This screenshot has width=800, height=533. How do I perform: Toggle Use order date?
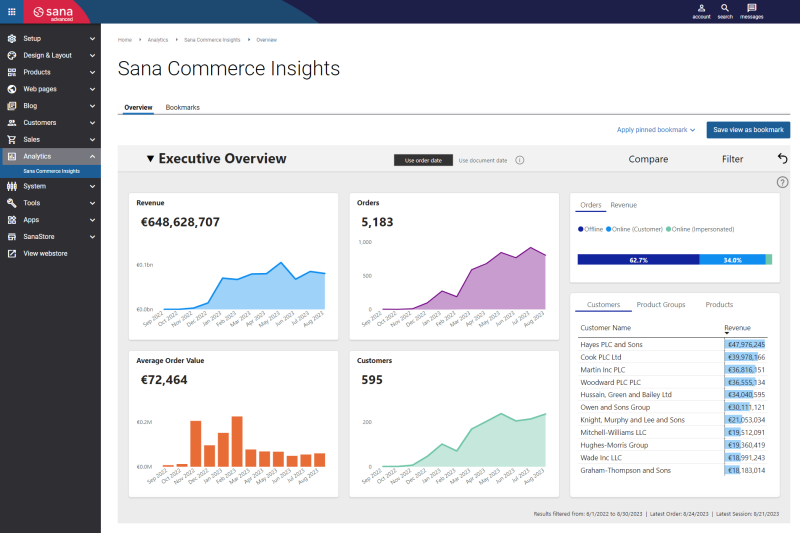[423, 160]
